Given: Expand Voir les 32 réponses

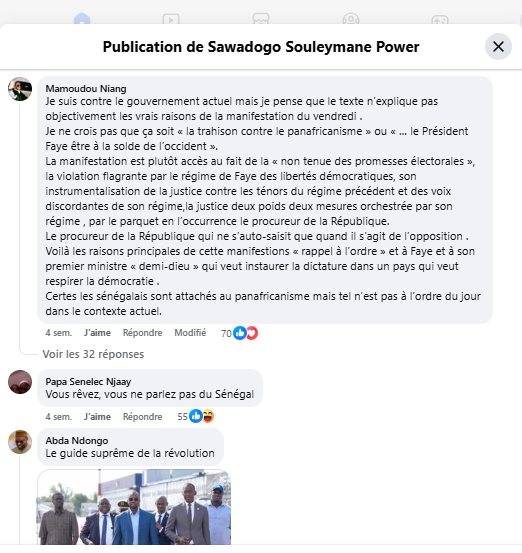Looking at the screenshot, I should click(x=93, y=354).
